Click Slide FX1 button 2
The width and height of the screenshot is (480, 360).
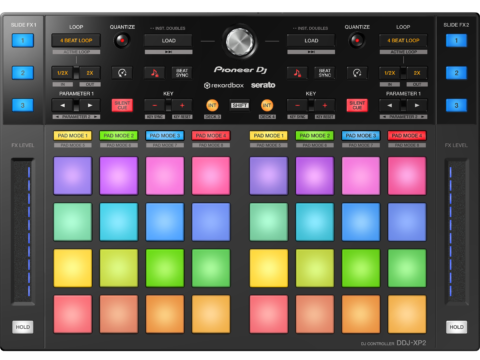pyautogui.click(x=23, y=73)
